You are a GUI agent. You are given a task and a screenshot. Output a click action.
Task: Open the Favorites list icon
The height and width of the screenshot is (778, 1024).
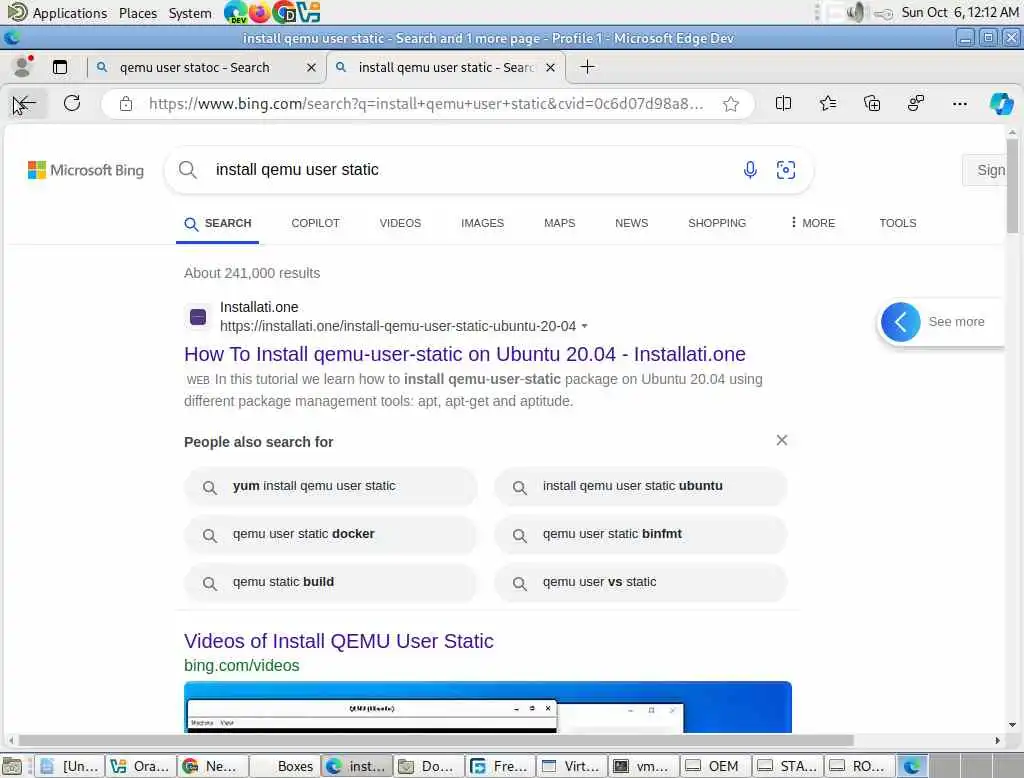[x=827, y=103]
